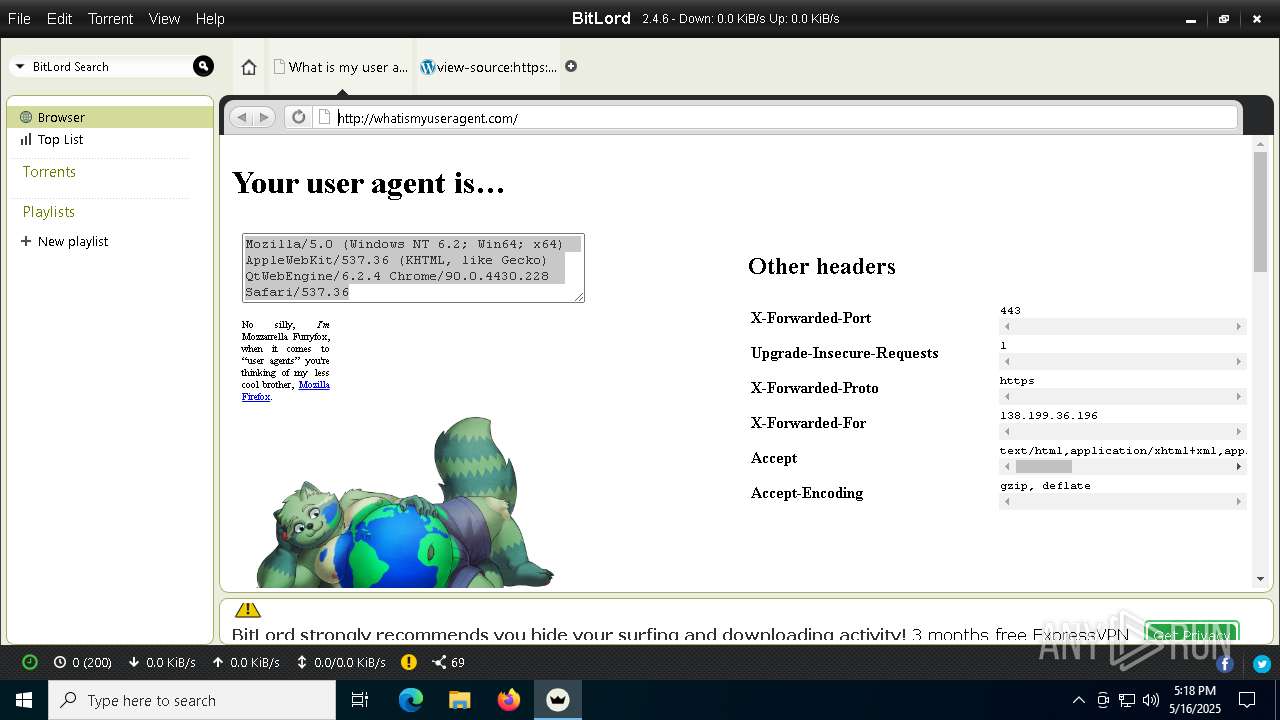Select Browser in the sidebar
This screenshot has height=720, width=1280.
(110, 117)
